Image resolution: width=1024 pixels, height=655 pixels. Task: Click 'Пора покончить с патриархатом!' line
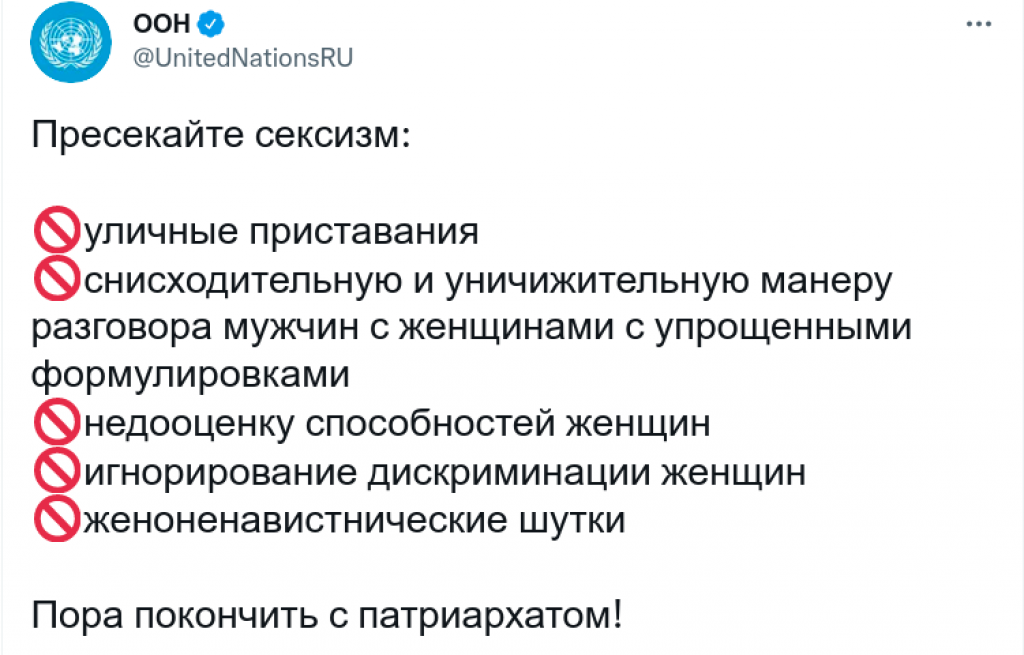click(327, 615)
